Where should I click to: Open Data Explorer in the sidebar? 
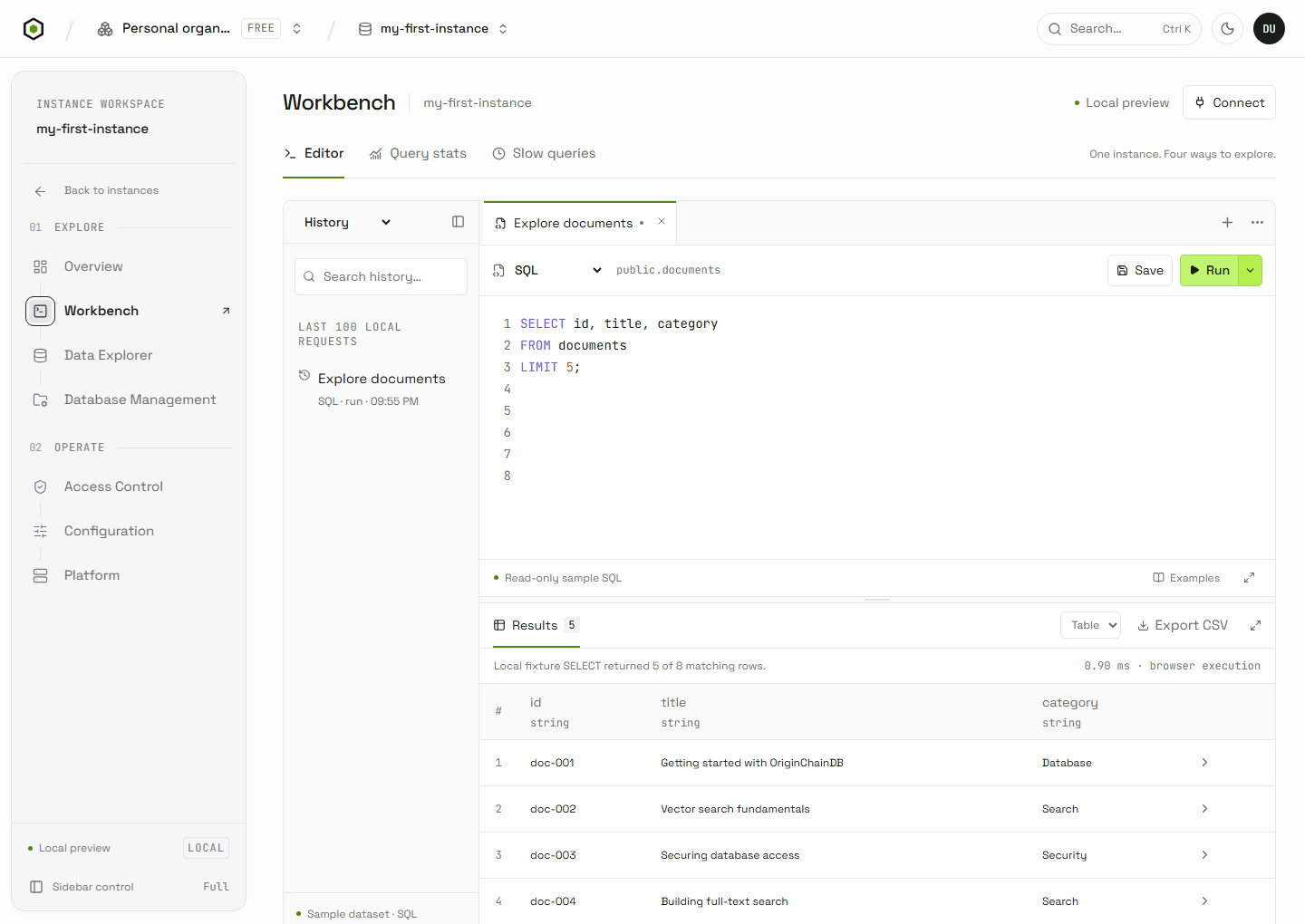tap(108, 355)
